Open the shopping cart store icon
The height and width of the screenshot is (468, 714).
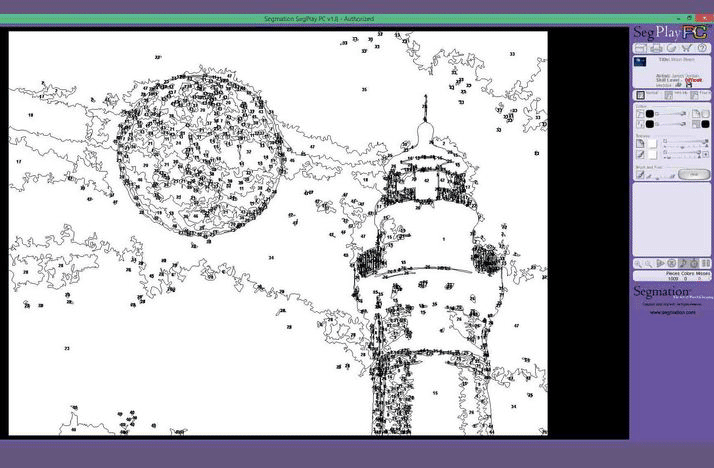687,48
